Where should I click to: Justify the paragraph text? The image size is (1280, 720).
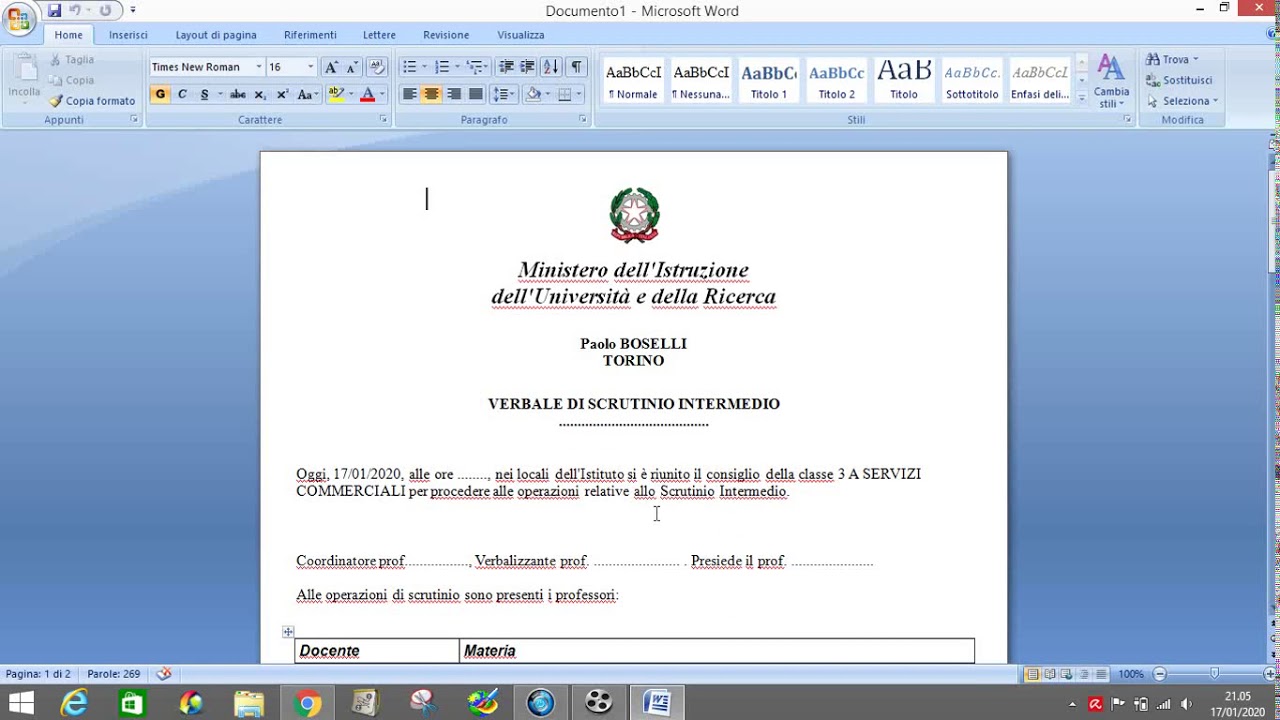click(x=475, y=94)
